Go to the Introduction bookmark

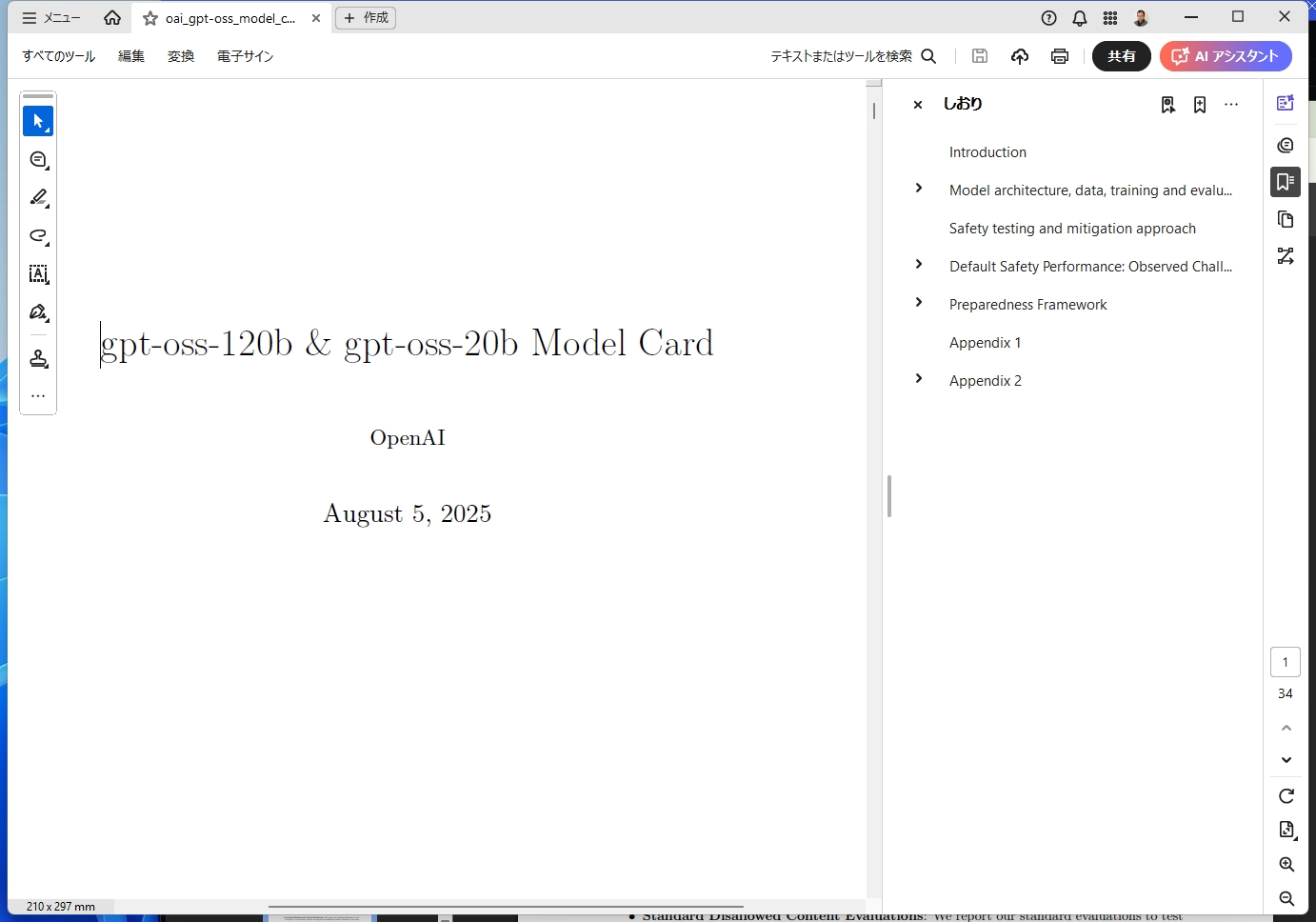987,152
